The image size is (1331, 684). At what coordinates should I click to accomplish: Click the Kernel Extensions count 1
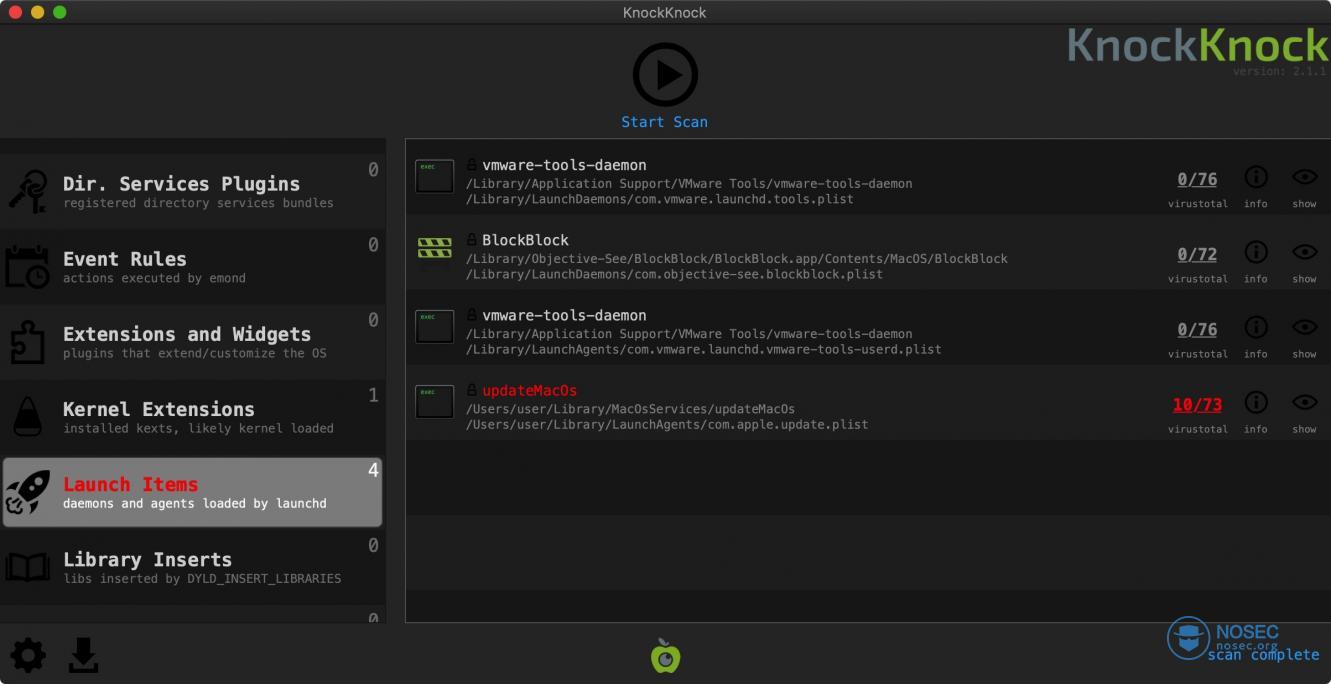click(x=374, y=395)
